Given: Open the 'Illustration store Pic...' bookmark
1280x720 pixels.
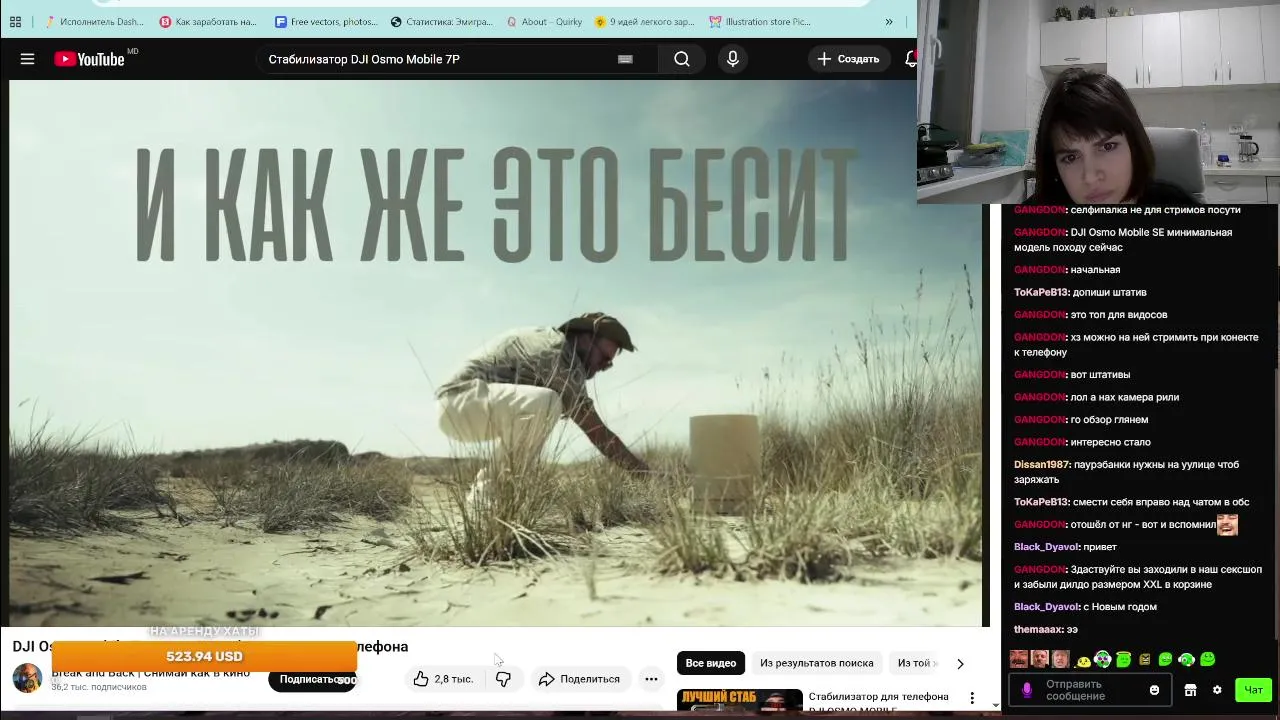Looking at the screenshot, I should [x=760, y=21].
